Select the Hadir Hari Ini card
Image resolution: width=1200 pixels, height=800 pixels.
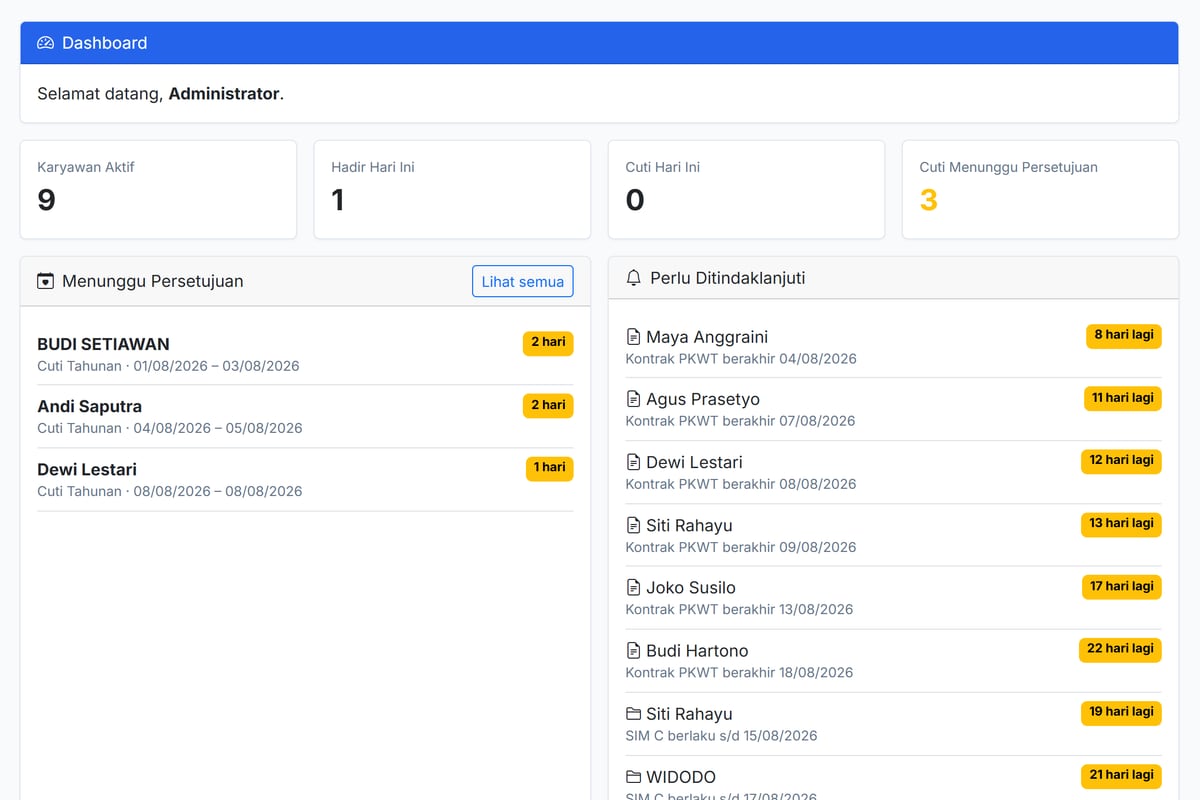(452, 189)
